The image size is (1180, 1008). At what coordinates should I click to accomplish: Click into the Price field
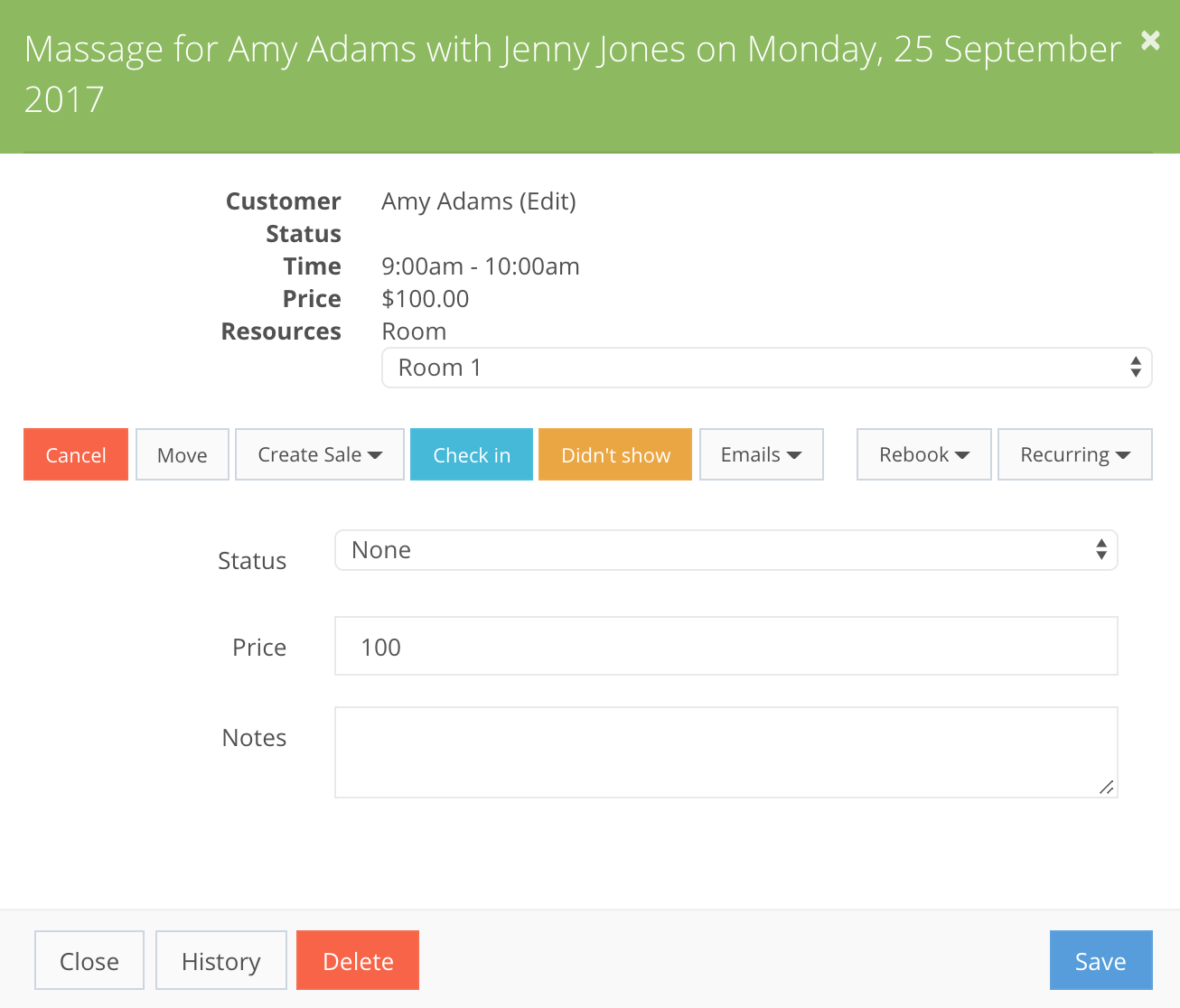pyautogui.click(x=726, y=646)
